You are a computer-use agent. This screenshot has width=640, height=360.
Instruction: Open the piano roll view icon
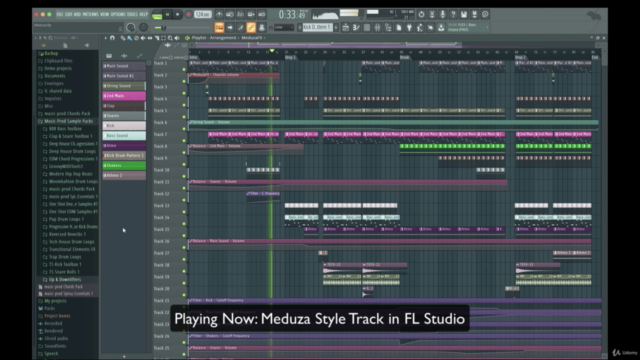pyautogui.click(x=356, y=28)
